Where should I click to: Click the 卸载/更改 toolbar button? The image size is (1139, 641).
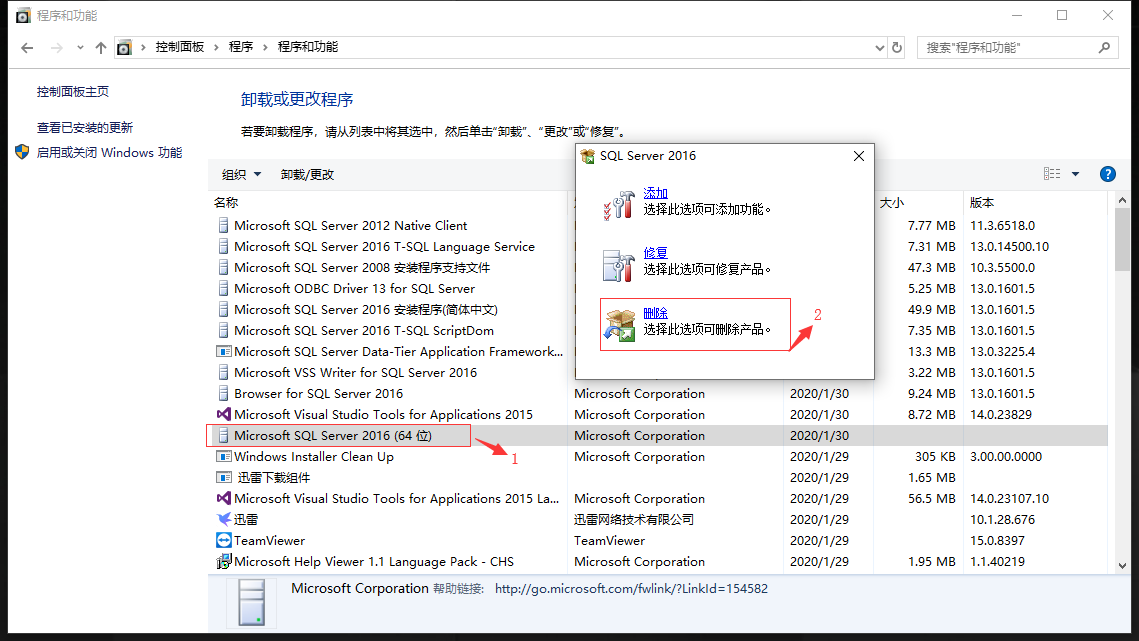[x=307, y=174]
